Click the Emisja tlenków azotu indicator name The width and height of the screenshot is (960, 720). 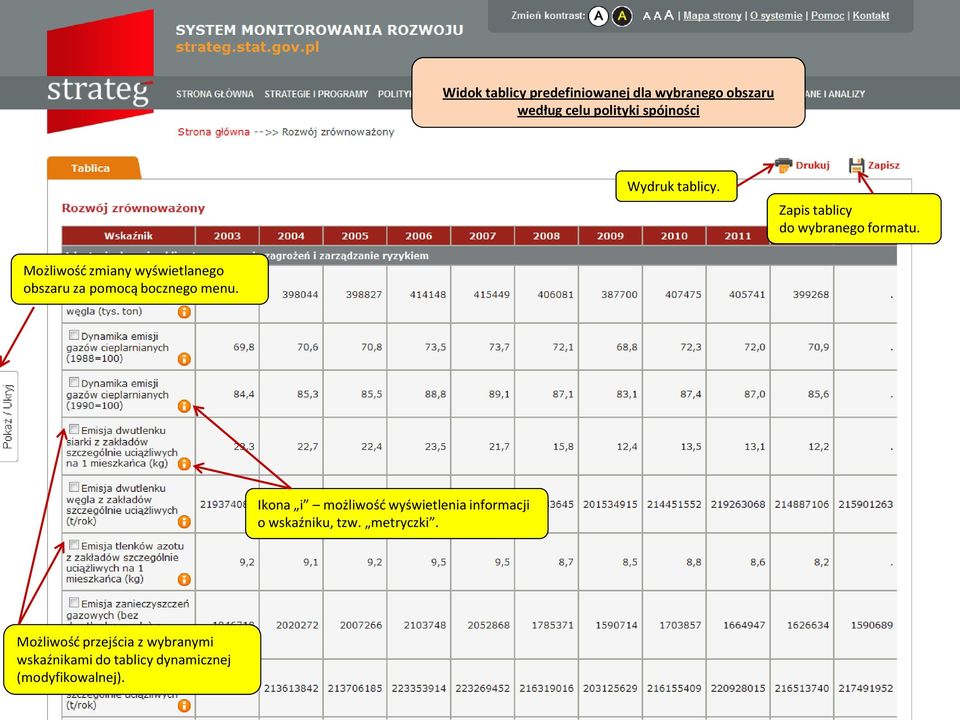pyautogui.click(x=126, y=562)
